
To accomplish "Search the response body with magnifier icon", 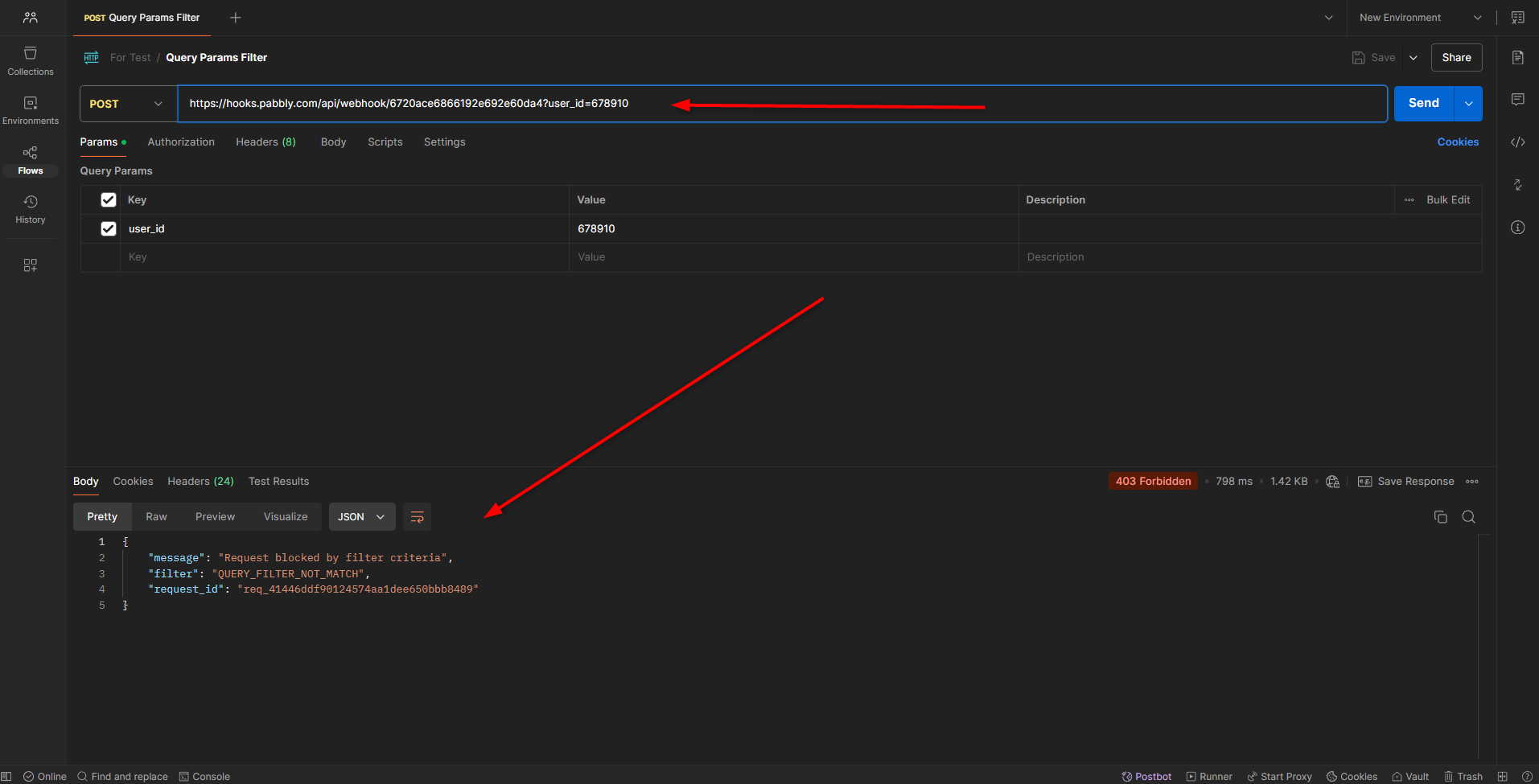I will coord(1468,517).
